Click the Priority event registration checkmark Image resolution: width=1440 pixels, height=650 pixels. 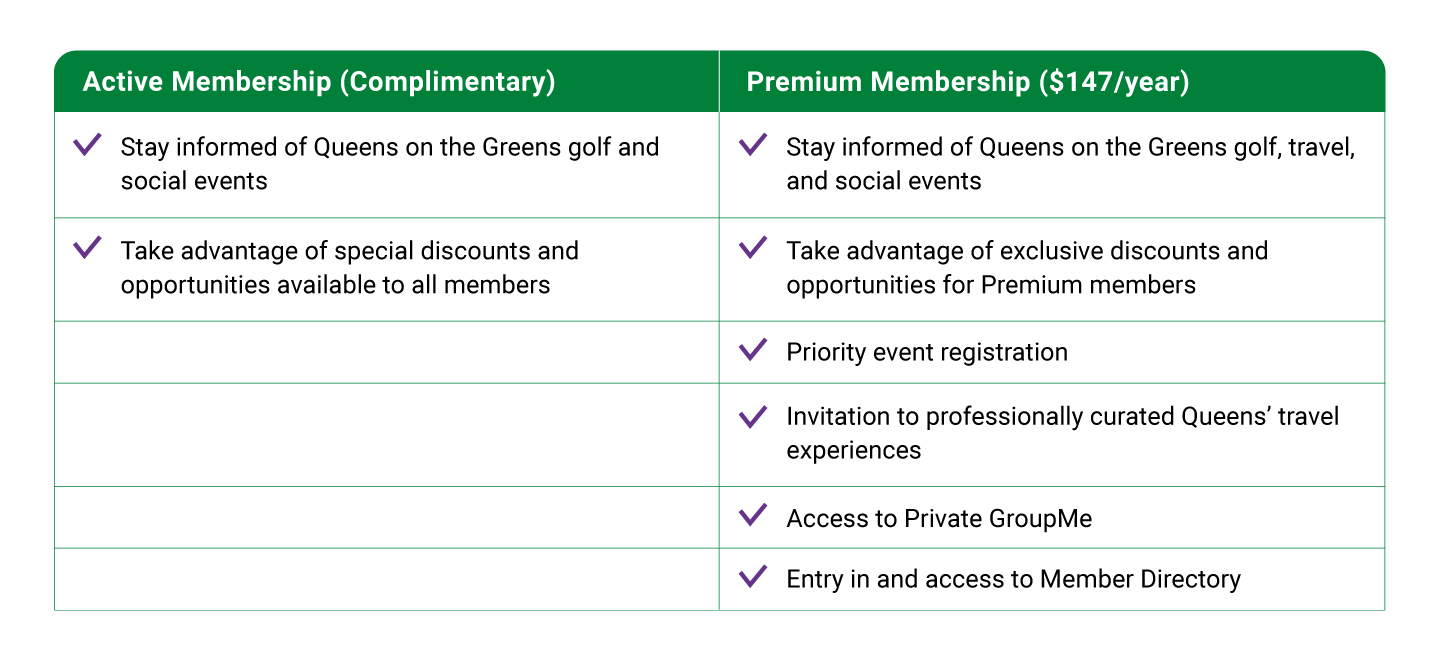click(753, 351)
